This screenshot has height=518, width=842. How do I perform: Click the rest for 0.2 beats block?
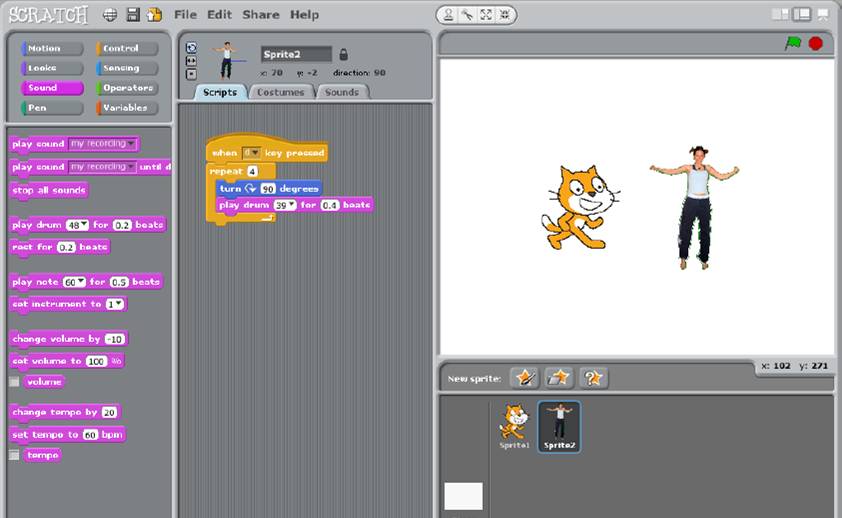tap(60, 247)
